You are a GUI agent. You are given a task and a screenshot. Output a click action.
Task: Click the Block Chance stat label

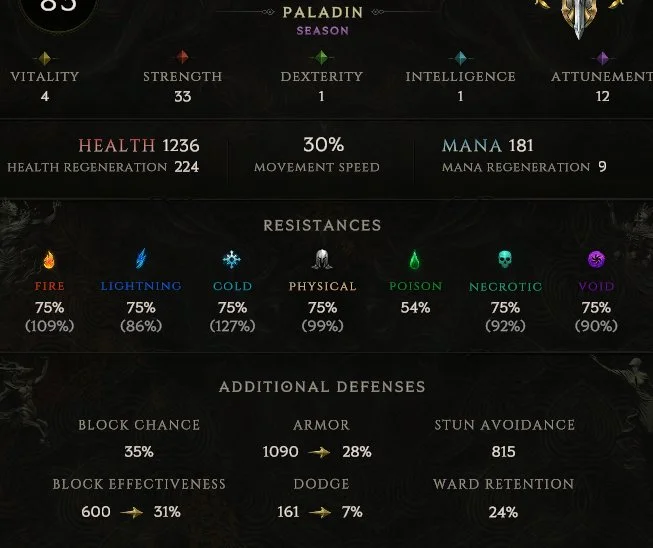pyautogui.click(x=139, y=426)
